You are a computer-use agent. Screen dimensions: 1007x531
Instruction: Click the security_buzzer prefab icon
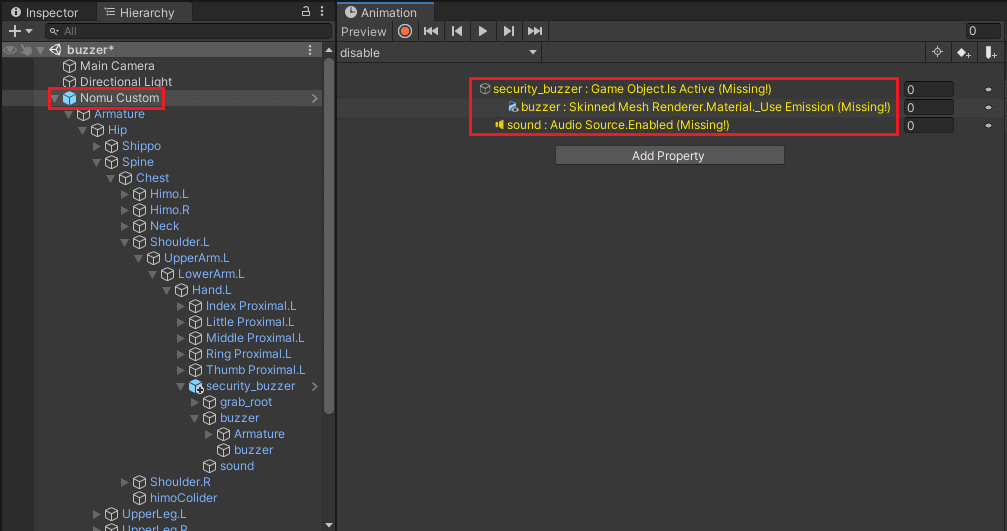coord(196,386)
